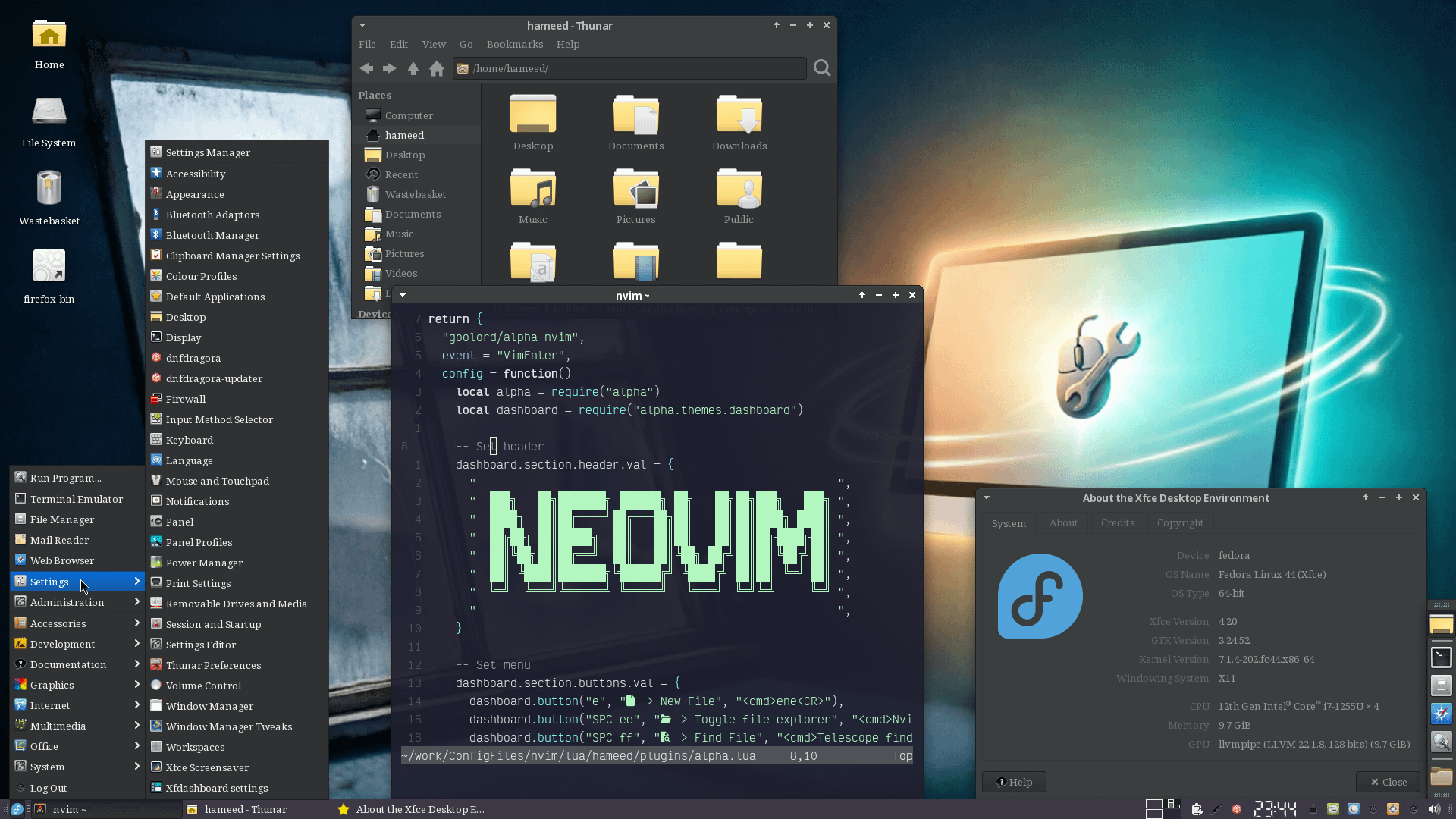Expand the Internet submenu

pyautogui.click(x=77, y=705)
